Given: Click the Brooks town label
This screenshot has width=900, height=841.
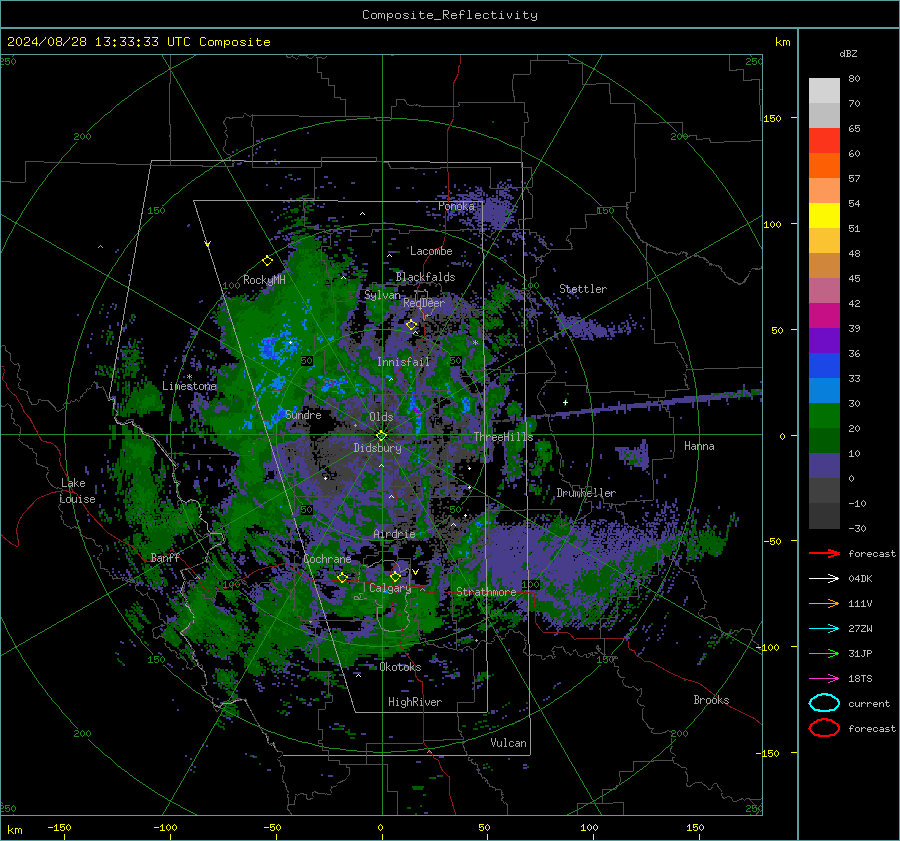Looking at the screenshot, I should pyautogui.click(x=711, y=700).
